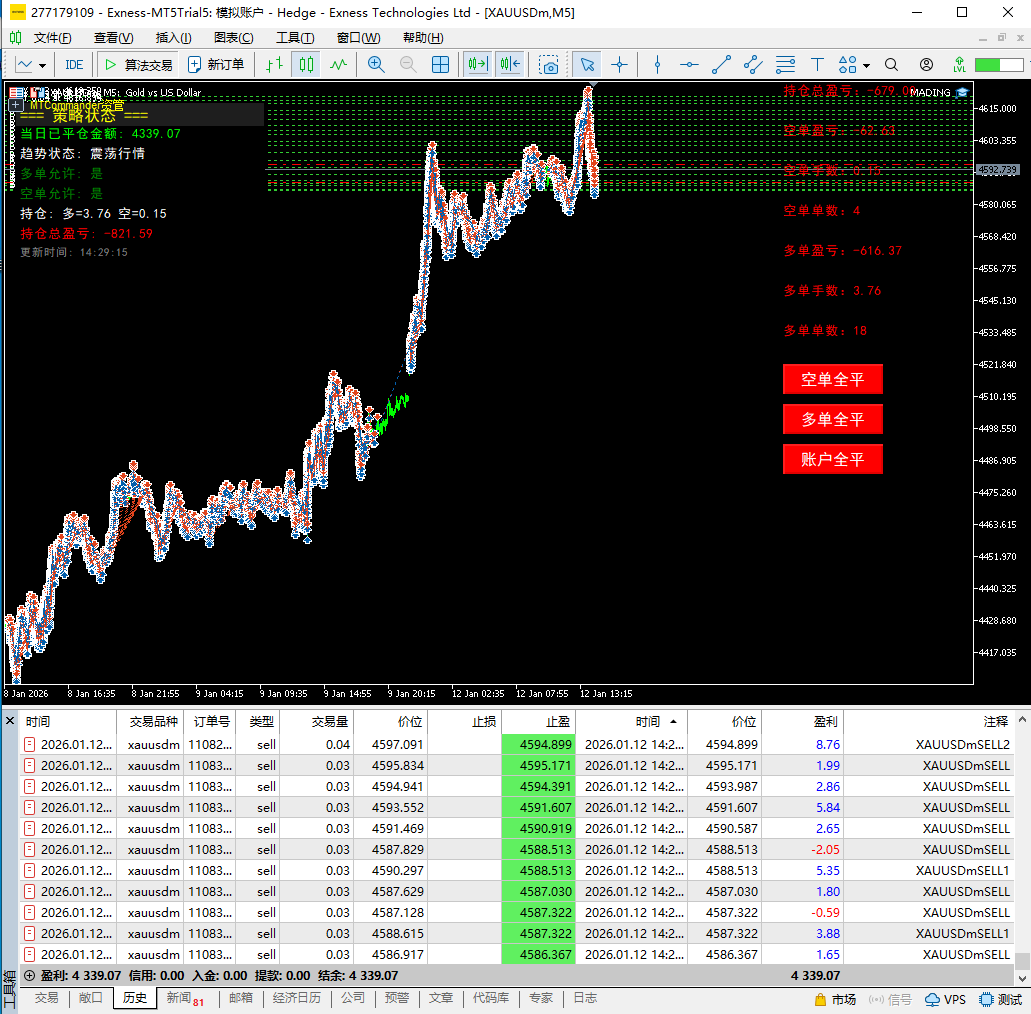Image resolution: width=1031 pixels, height=1014 pixels.
Task: Select the cursor arrow tool
Action: tap(587, 64)
